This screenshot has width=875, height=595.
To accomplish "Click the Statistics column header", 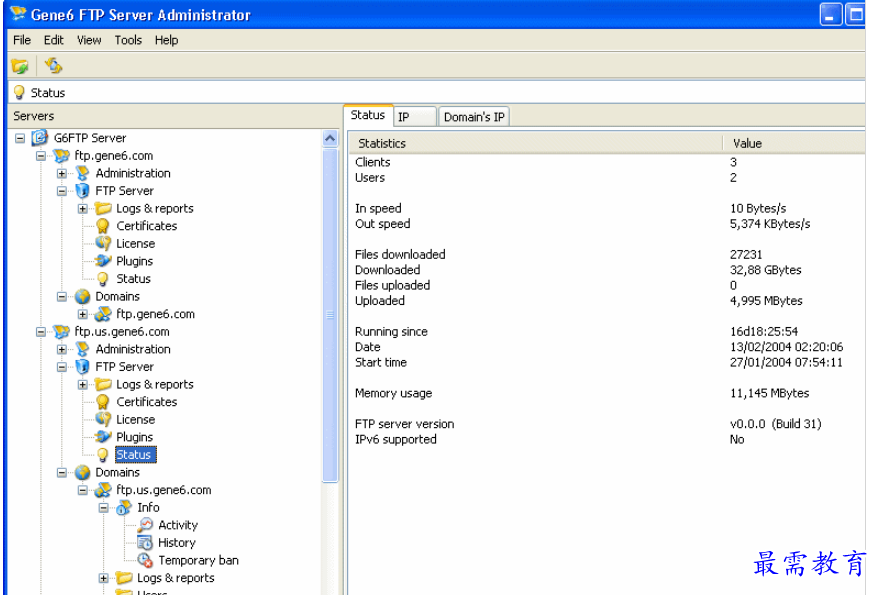I will tap(536, 143).
